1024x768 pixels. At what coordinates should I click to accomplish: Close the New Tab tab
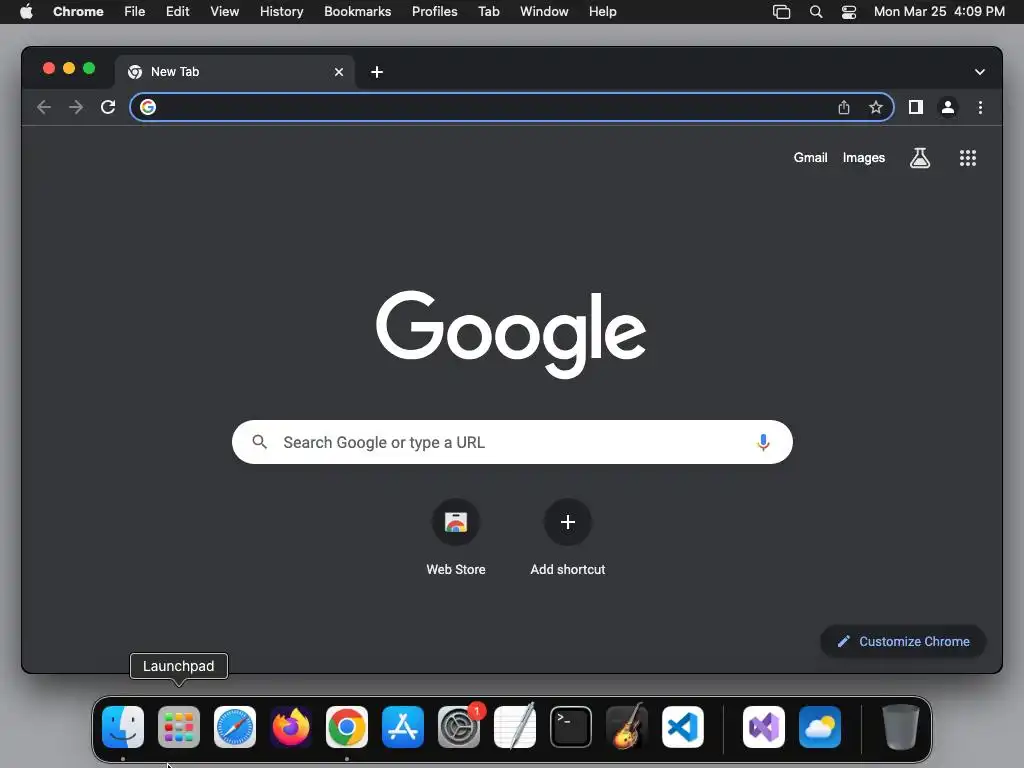click(338, 72)
